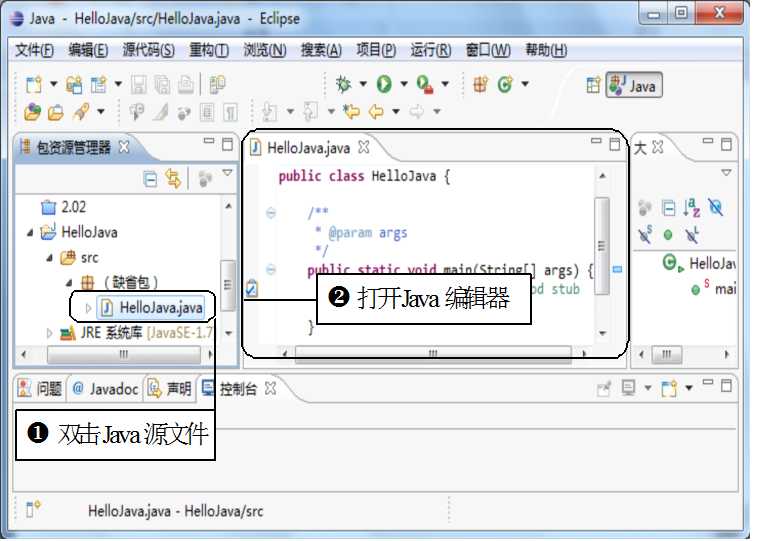Toggle Hide Static Members in Outline
The image size is (758, 541).
click(x=645, y=234)
